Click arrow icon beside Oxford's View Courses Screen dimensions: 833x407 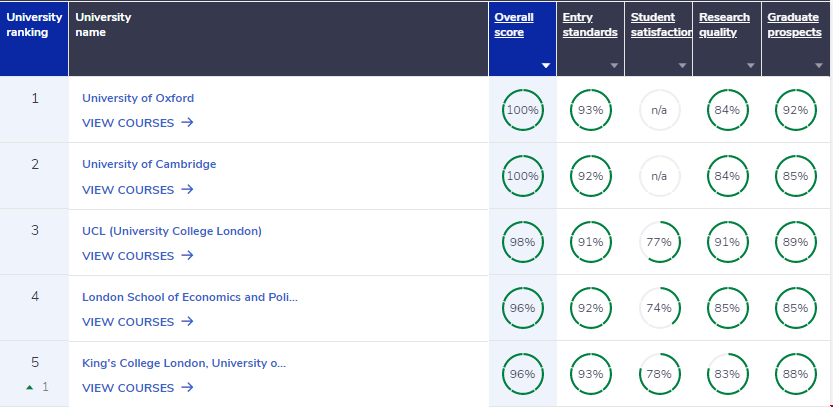(187, 123)
